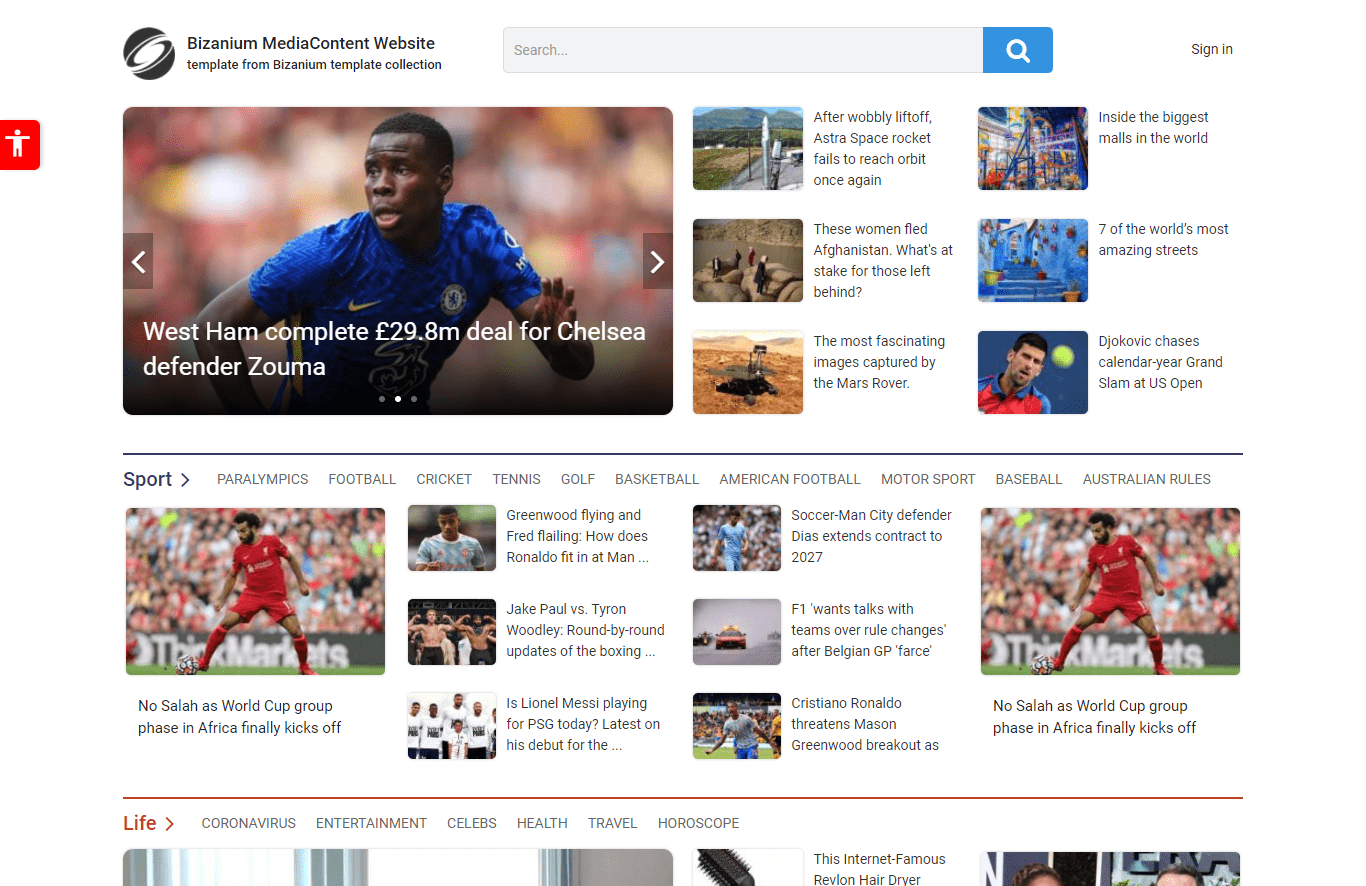Click the amazing streets thumbnail
This screenshot has height=886, width=1366.
coord(1033,260)
